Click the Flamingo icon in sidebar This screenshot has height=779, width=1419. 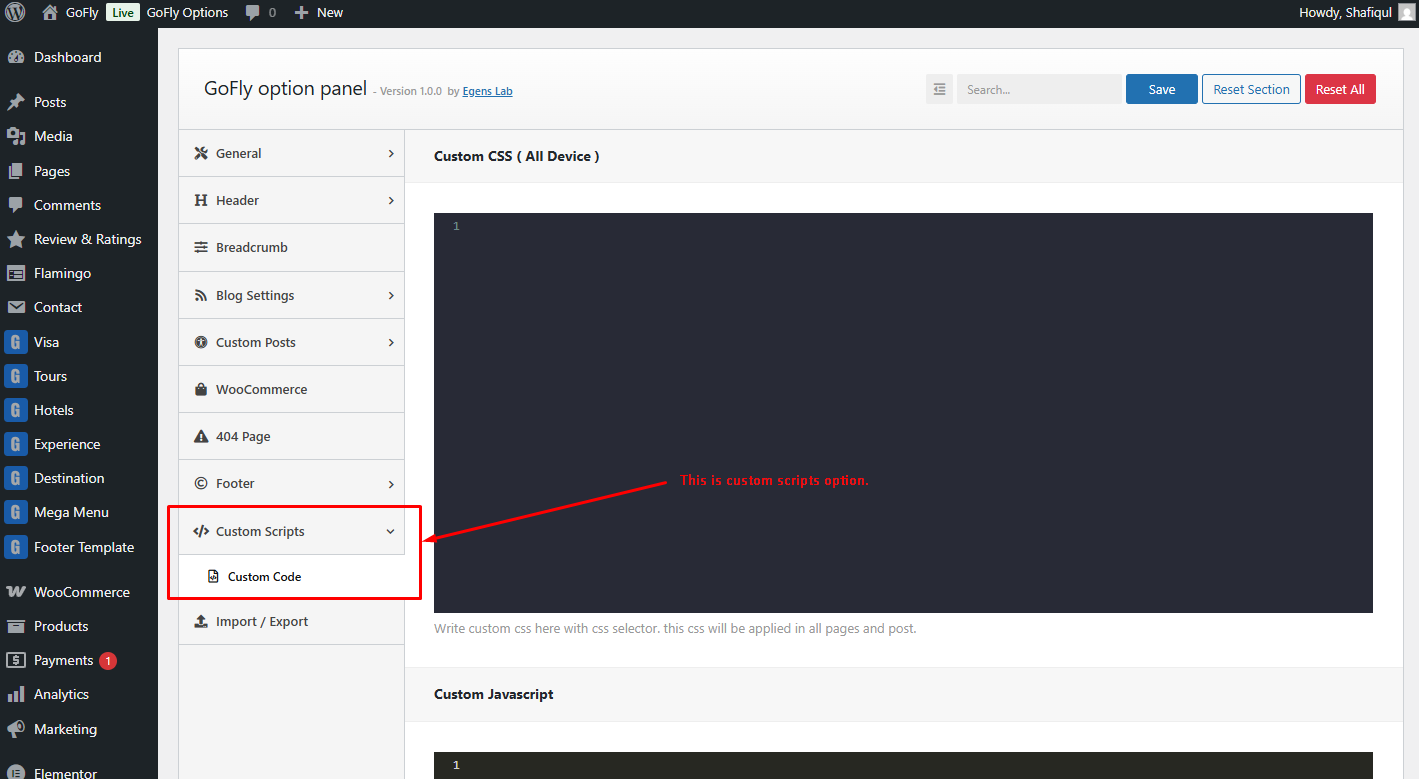tap(16, 273)
